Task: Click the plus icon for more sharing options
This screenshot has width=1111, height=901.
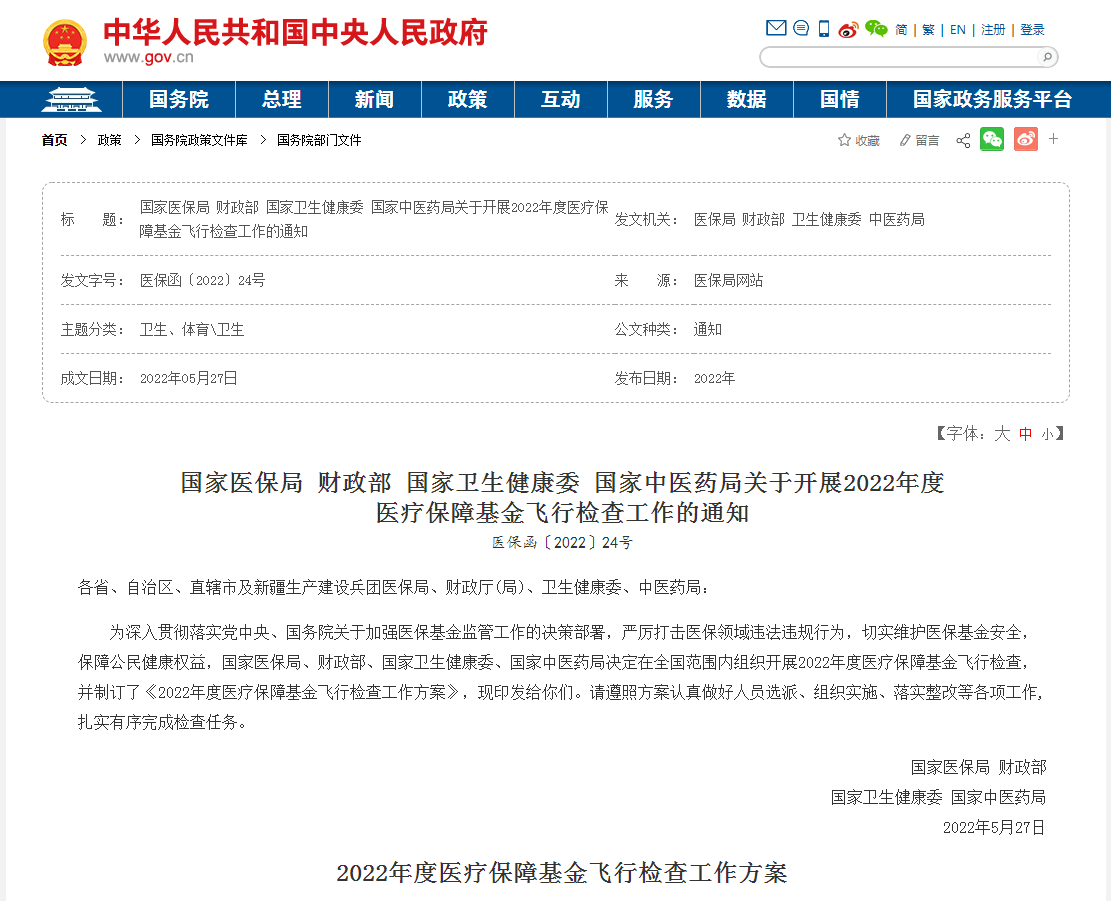Action: pyautogui.click(x=1053, y=140)
